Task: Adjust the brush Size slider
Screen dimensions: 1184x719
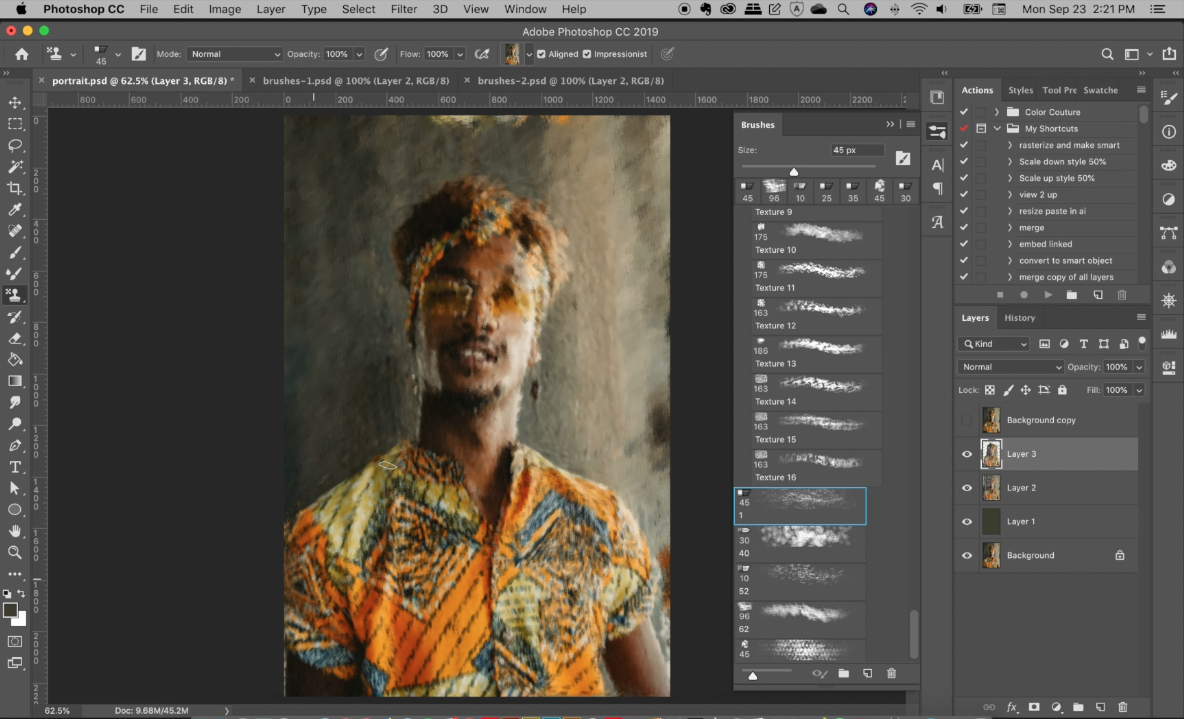Action: coord(794,170)
